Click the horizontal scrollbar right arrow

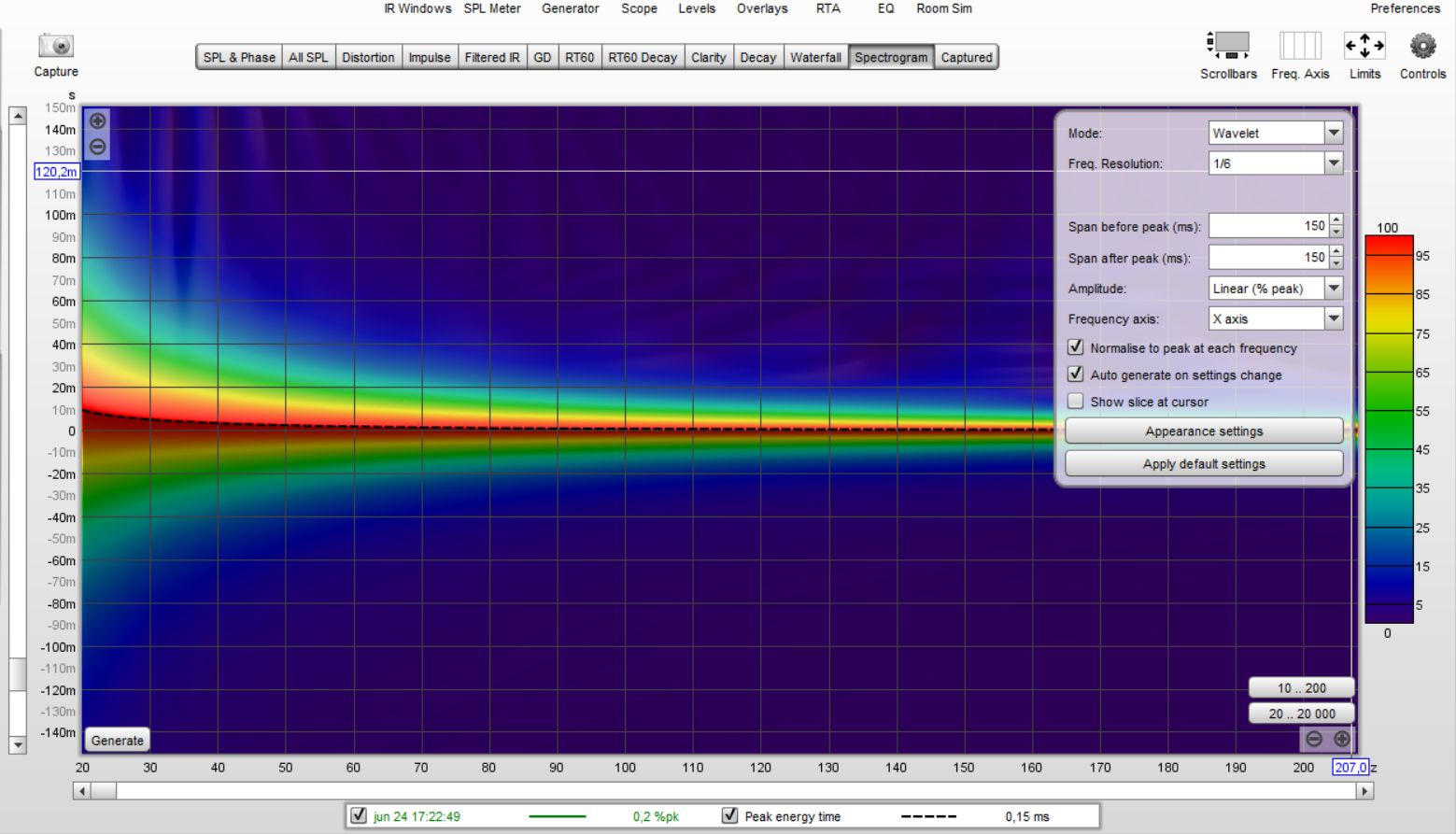coord(1364,791)
